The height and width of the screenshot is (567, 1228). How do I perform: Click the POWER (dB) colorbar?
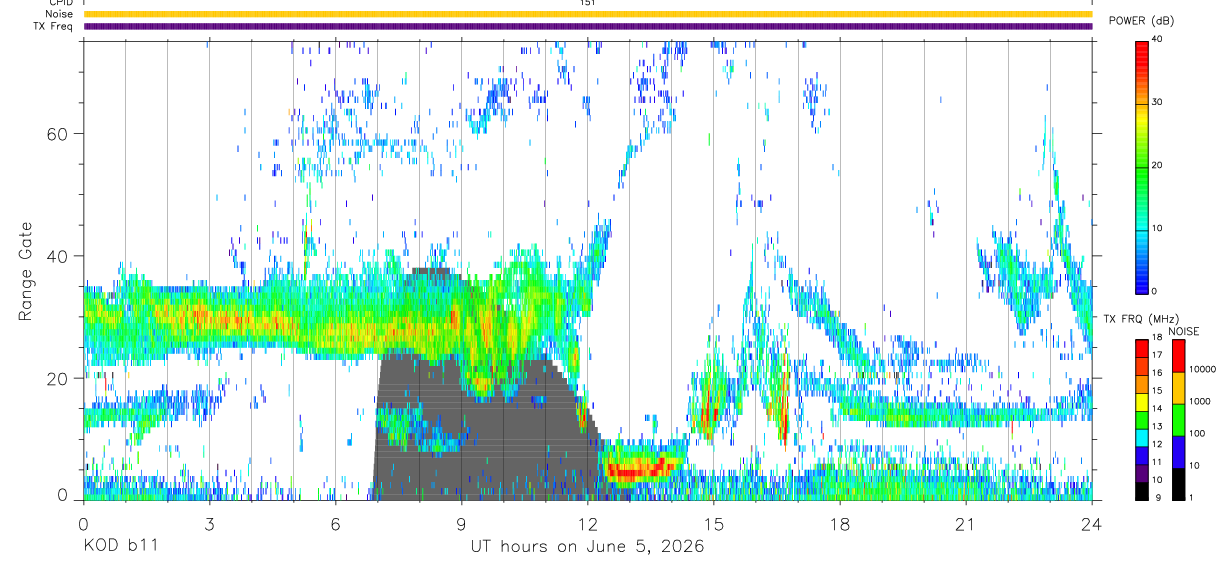[x=1142, y=166]
